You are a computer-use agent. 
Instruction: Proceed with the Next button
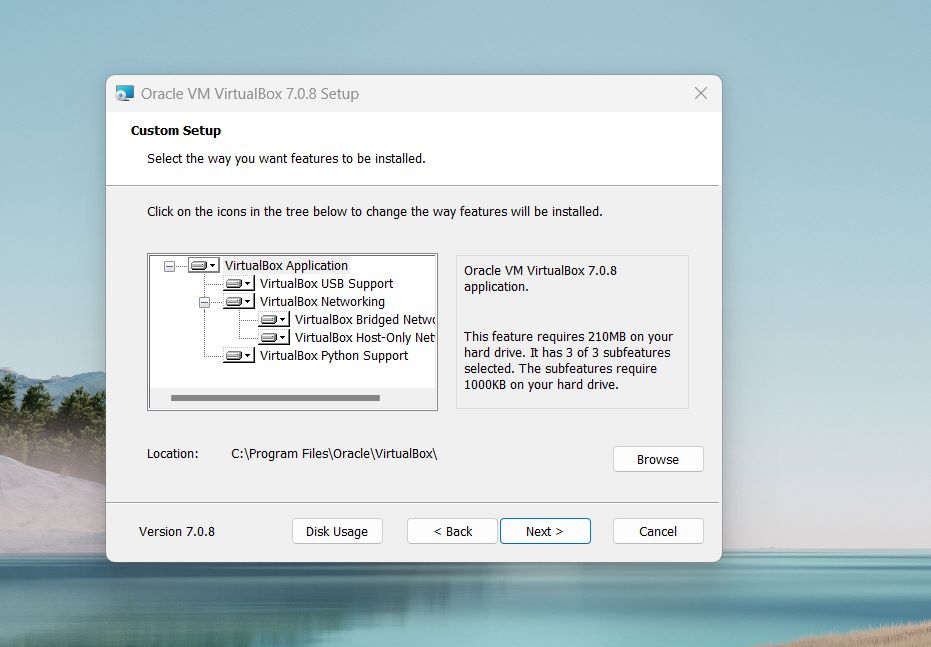pos(545,531)
